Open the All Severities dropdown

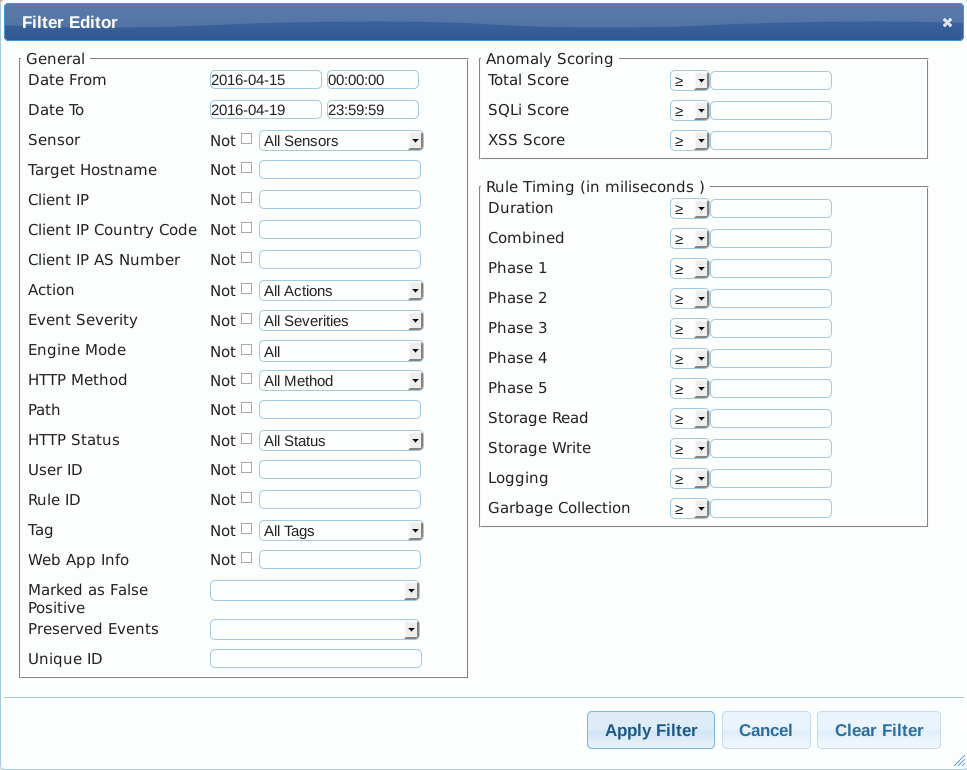pyautogui.click(x=341, y=321)
